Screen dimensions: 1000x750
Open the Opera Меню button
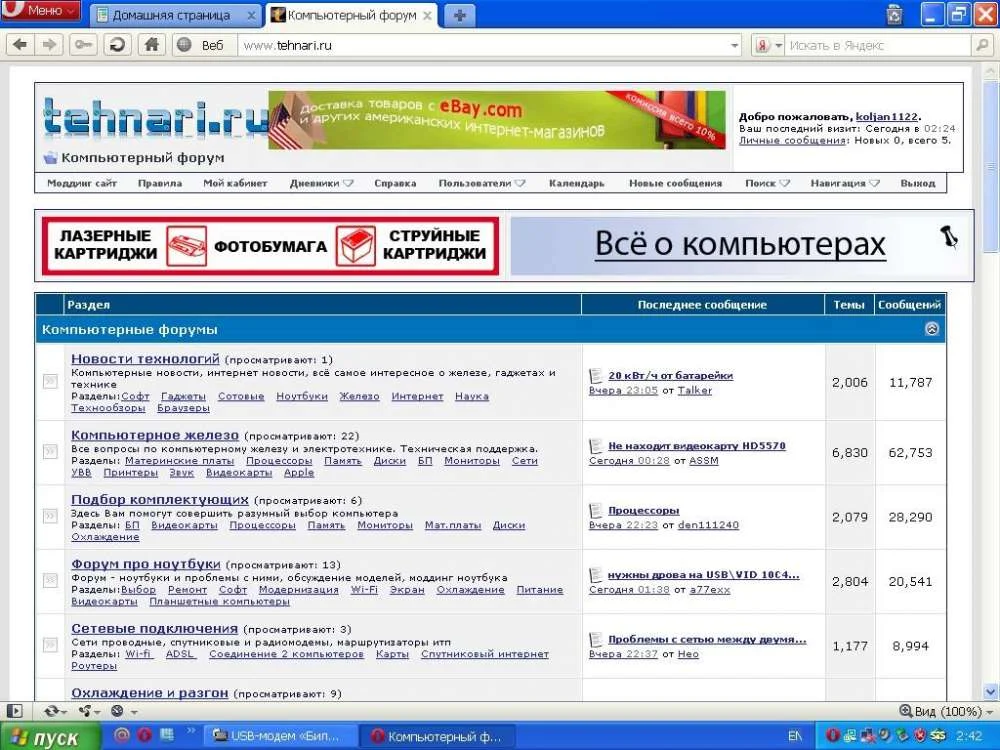point(41,10)
